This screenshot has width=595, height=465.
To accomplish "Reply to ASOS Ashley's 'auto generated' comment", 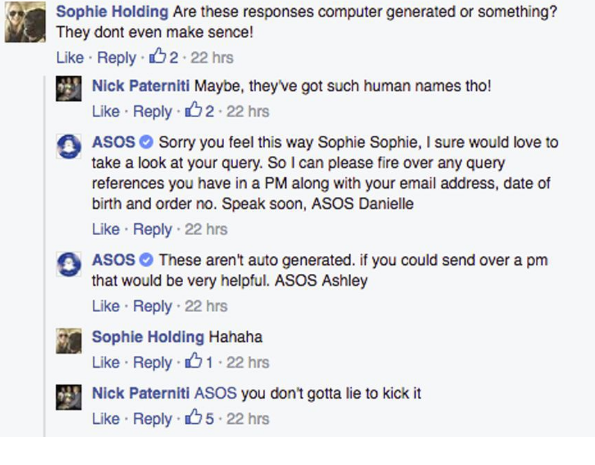I will click(x=153, y=306).
